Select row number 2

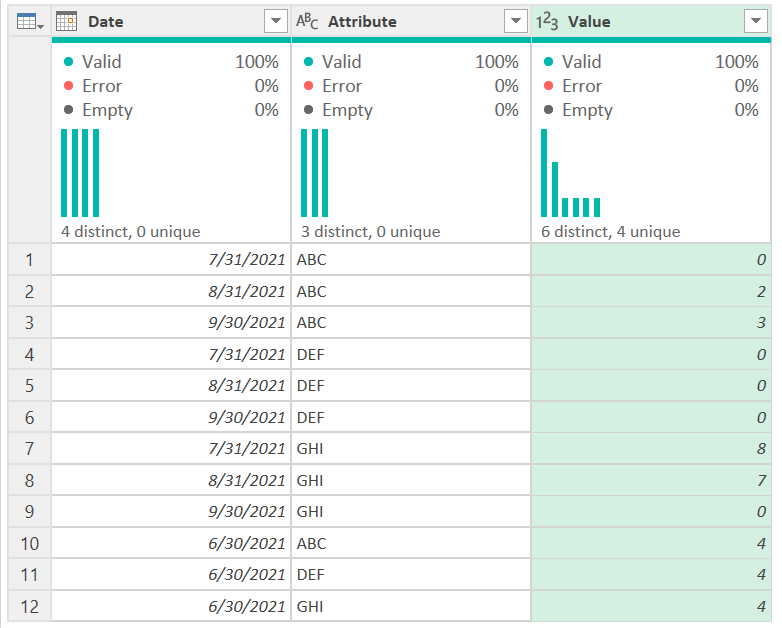click(29, 291)
